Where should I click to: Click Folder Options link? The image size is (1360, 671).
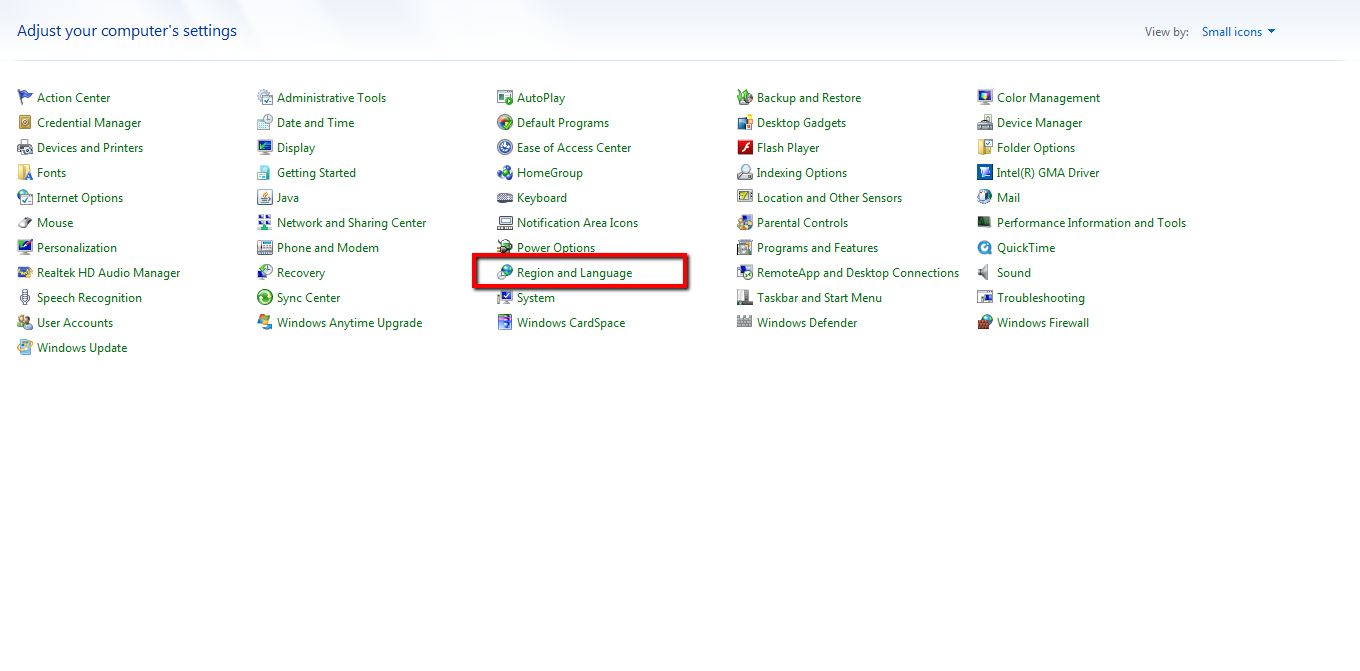point(1036,148)
